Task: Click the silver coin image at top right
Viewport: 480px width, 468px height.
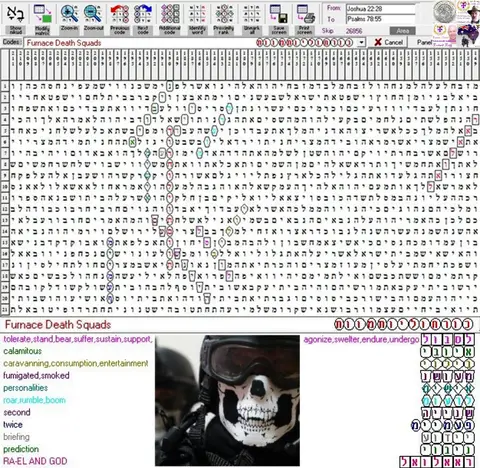Action: [x=444, y=11]
